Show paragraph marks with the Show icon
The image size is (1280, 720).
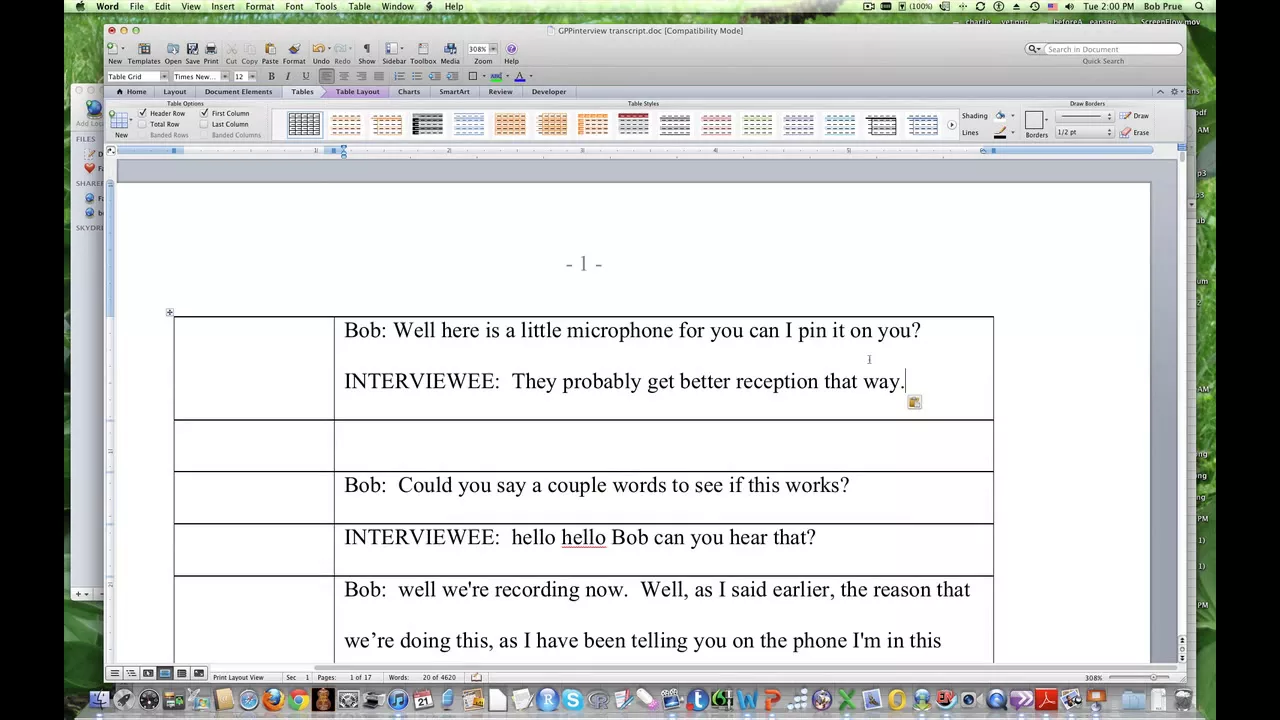[x=366, y=49]
